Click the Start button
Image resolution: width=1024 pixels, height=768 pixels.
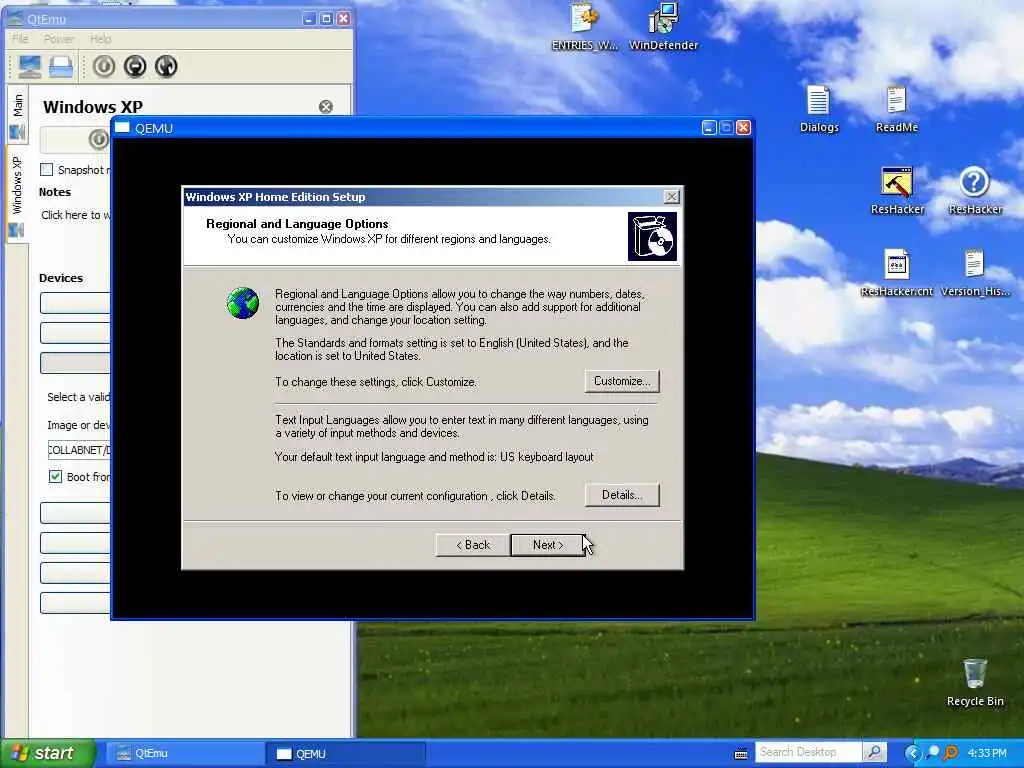point(47,754)
